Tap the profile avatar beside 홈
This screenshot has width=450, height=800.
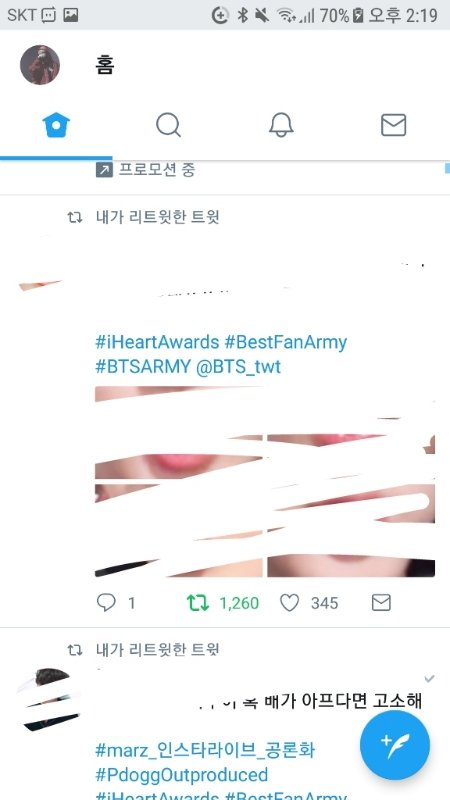pyautogui.click(x=40, y=65)
